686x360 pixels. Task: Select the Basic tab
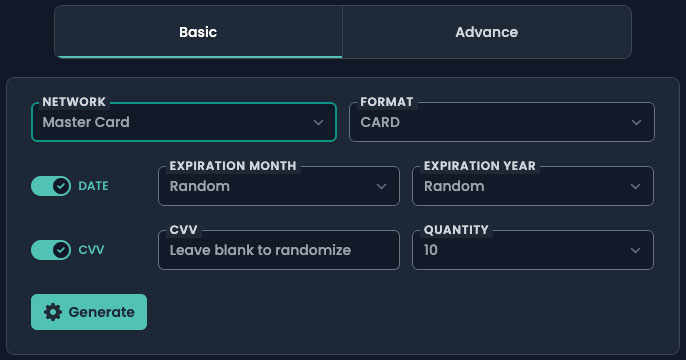point(198,32)
